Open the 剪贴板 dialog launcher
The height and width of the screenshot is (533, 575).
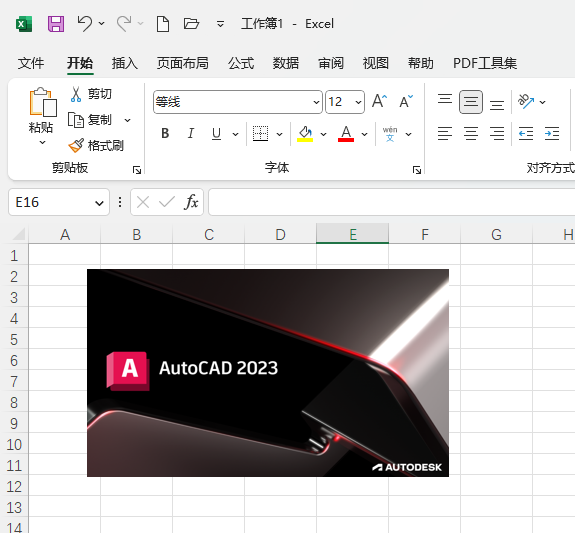click(137, 170)
